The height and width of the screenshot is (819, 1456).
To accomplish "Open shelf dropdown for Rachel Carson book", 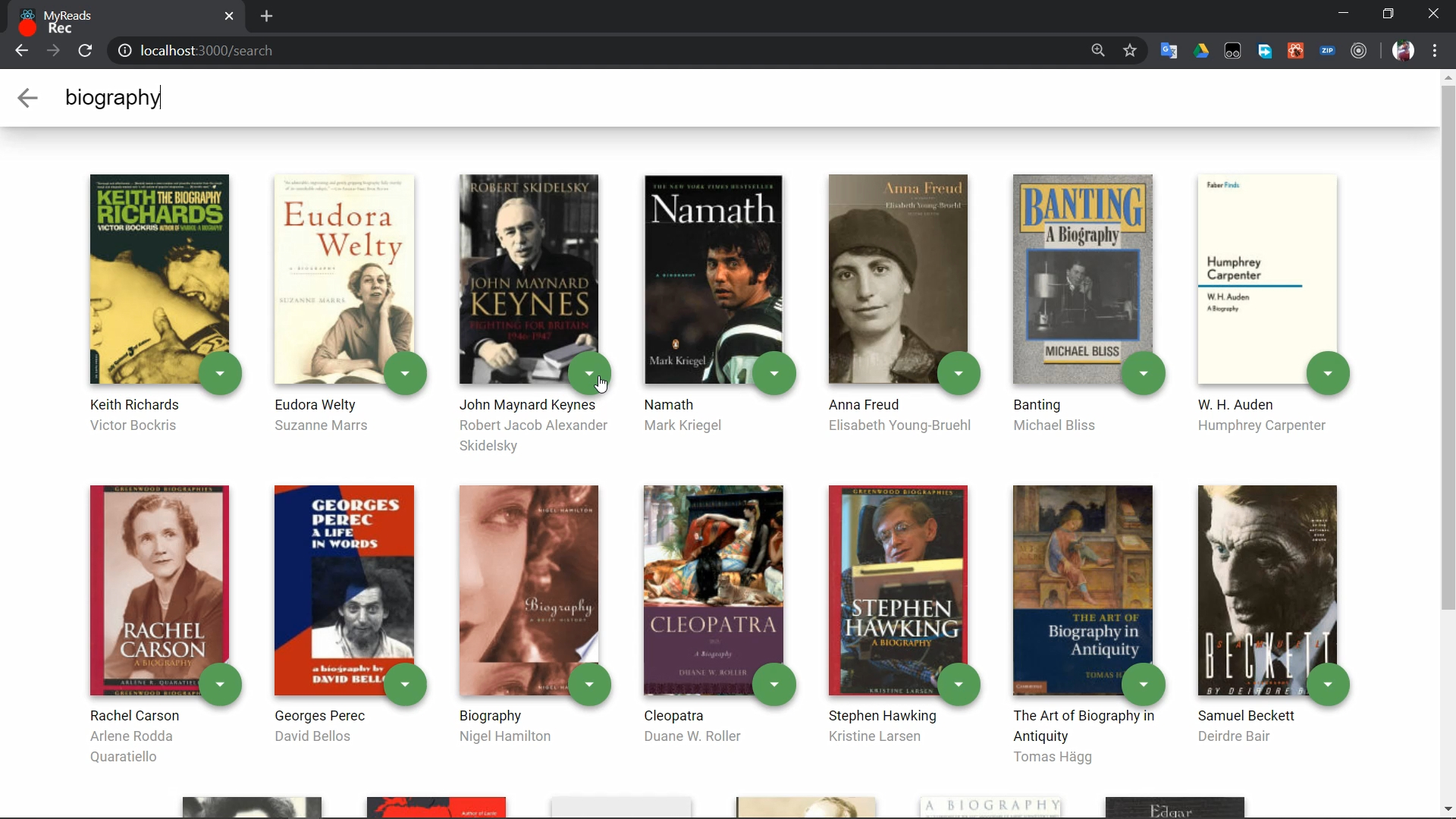I will point(221,685).
